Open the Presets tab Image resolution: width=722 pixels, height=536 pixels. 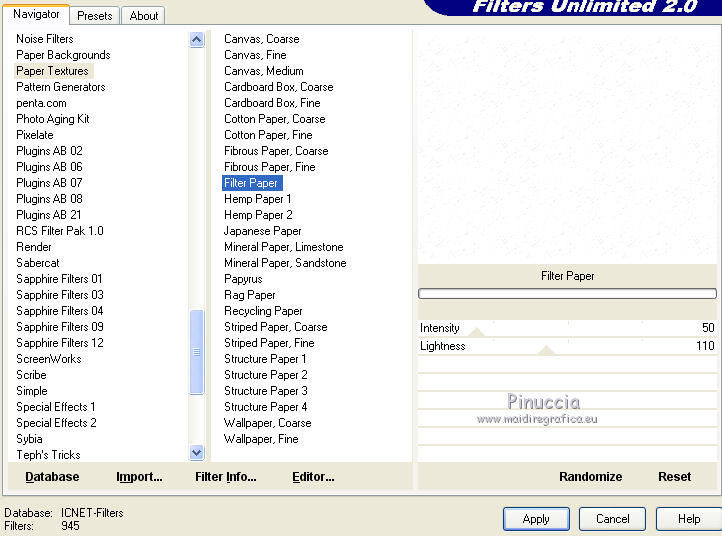[94, 16]
